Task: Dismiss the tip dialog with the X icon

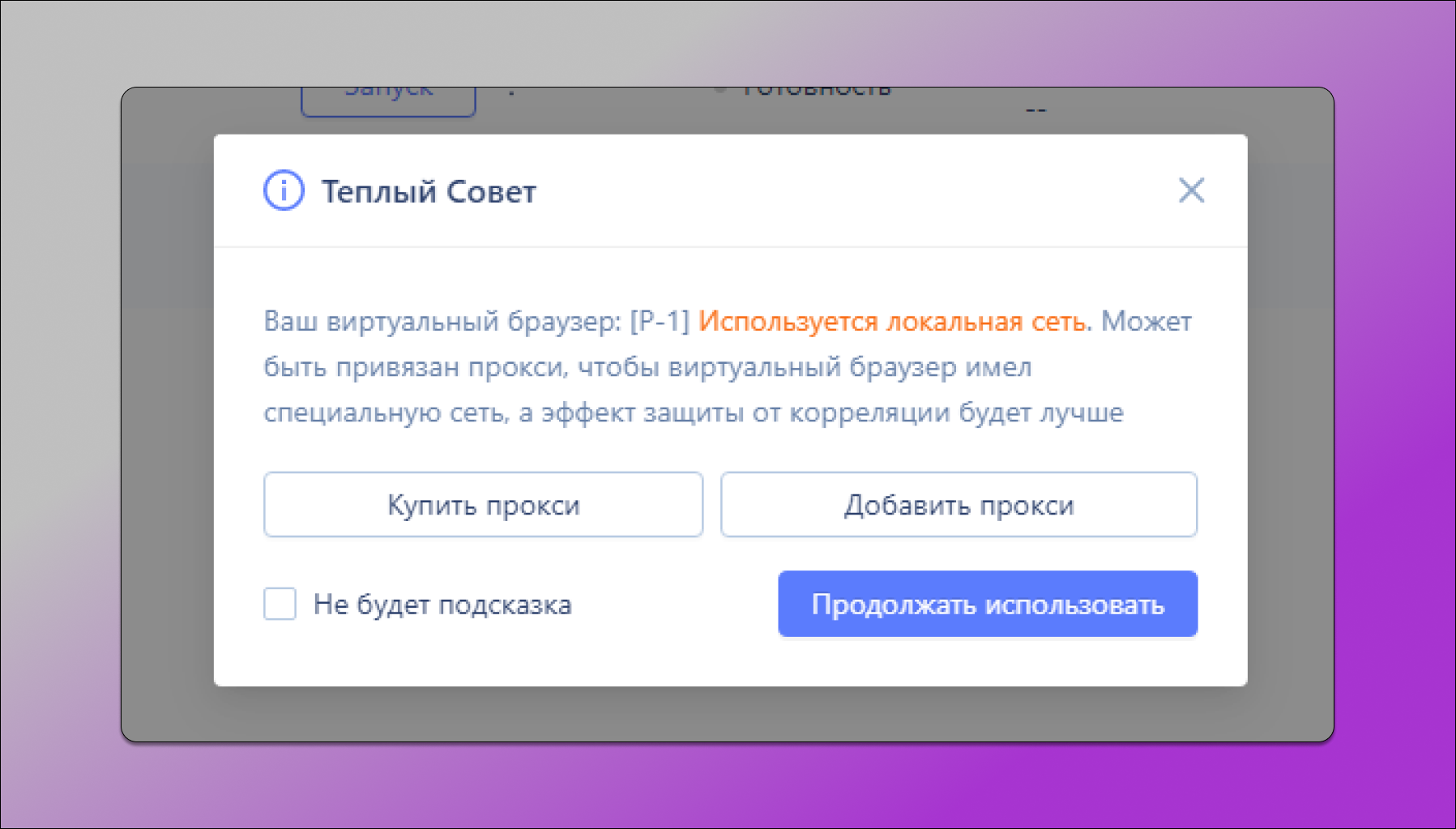Action: (1191, 190)
